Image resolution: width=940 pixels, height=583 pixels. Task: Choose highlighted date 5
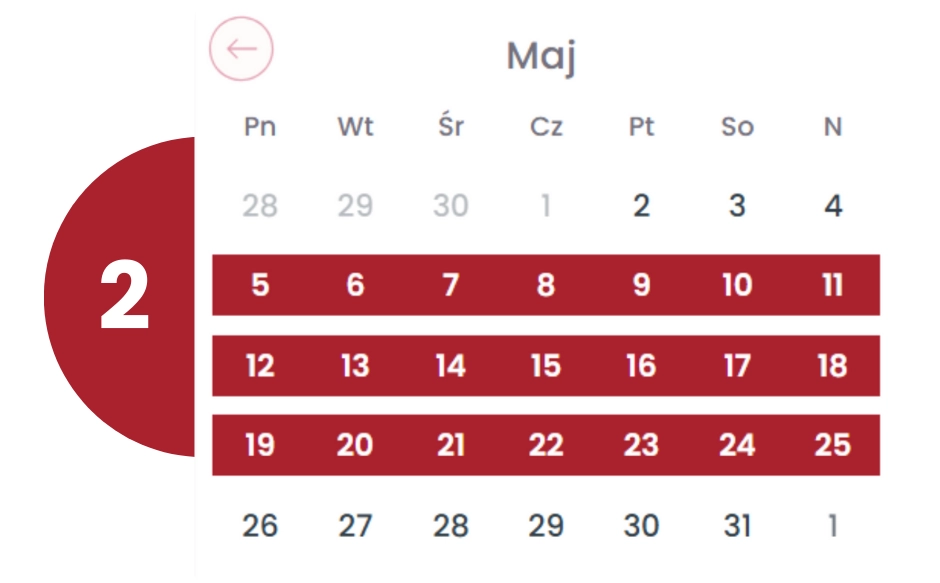(x=260, y=285)
